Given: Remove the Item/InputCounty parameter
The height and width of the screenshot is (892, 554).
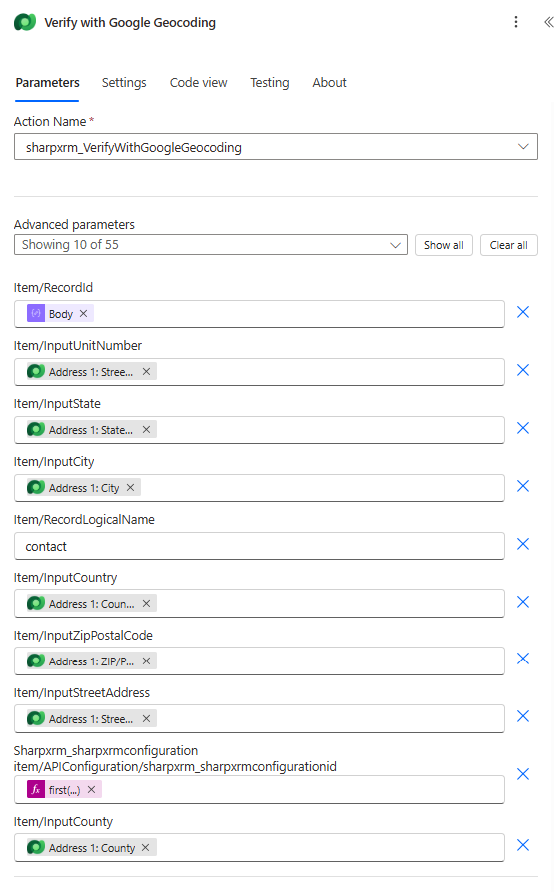Looking at the screenshot, I should [523, 845].
